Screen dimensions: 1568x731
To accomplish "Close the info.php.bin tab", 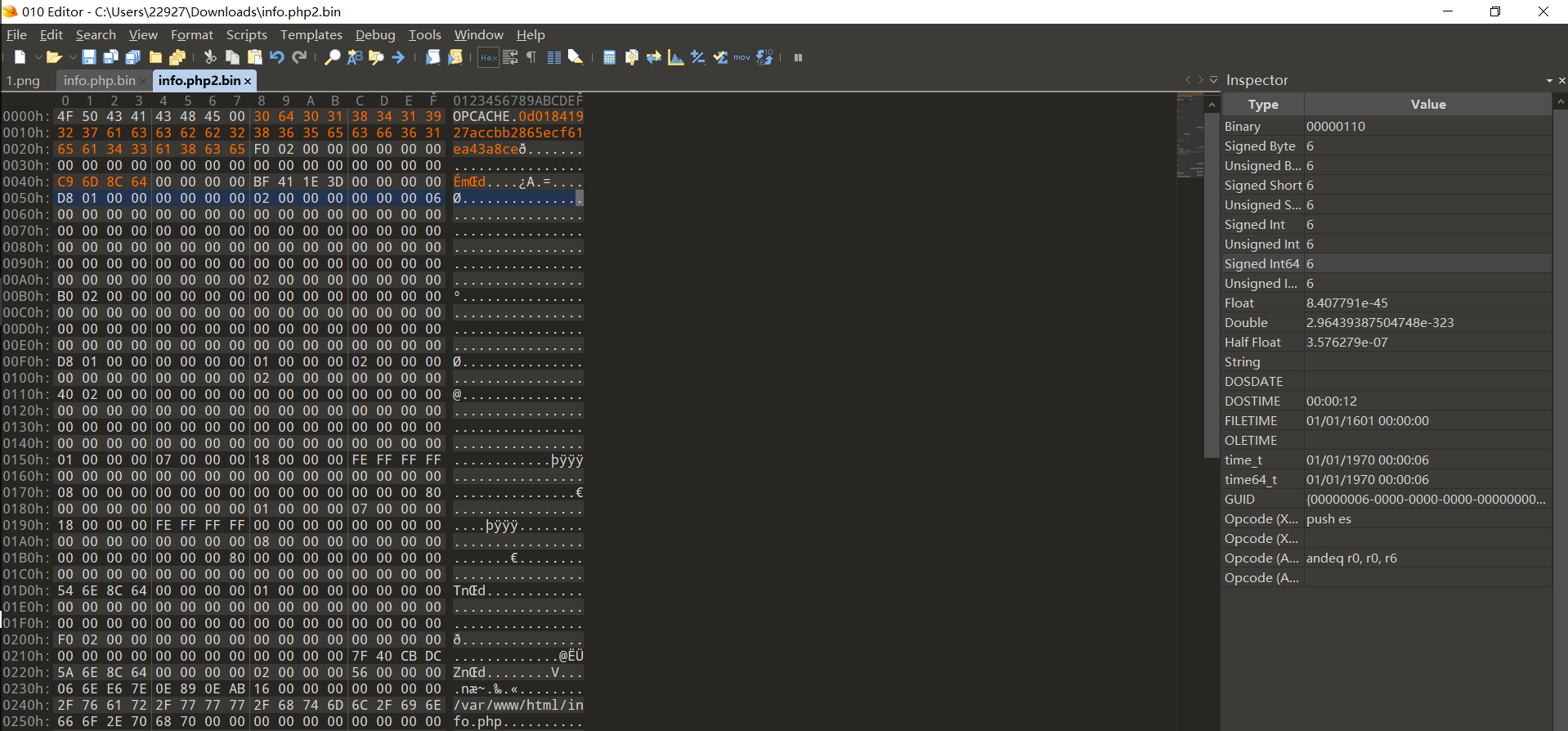I will [143, 81].
